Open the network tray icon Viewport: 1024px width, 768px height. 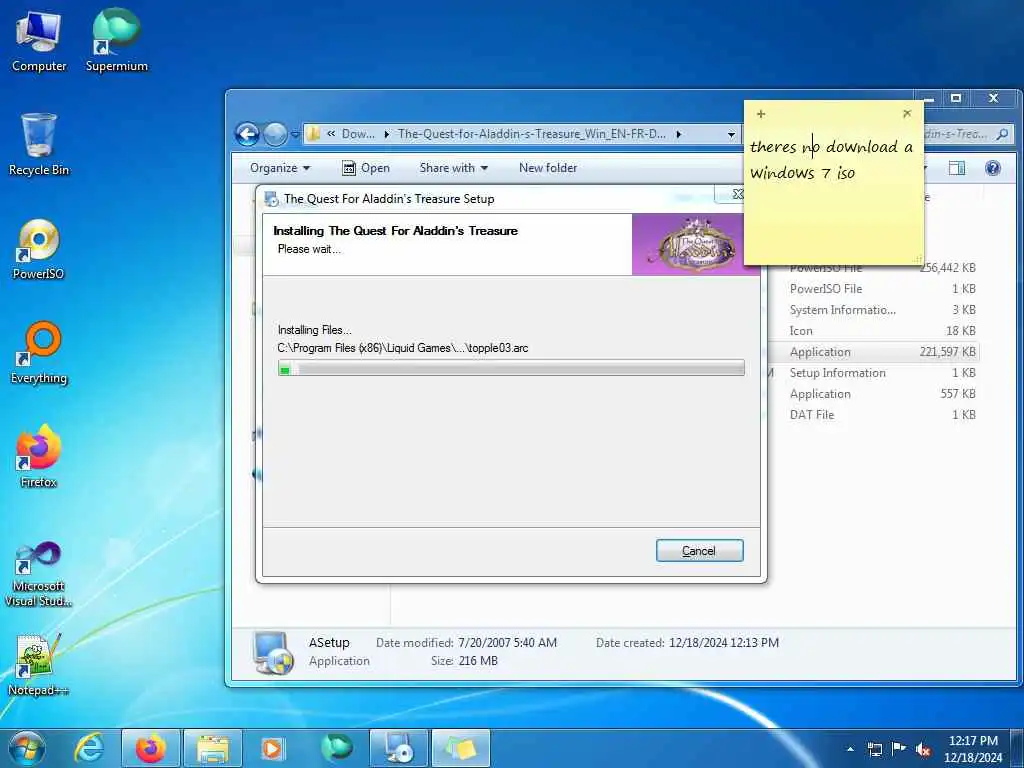click(874, 749)
